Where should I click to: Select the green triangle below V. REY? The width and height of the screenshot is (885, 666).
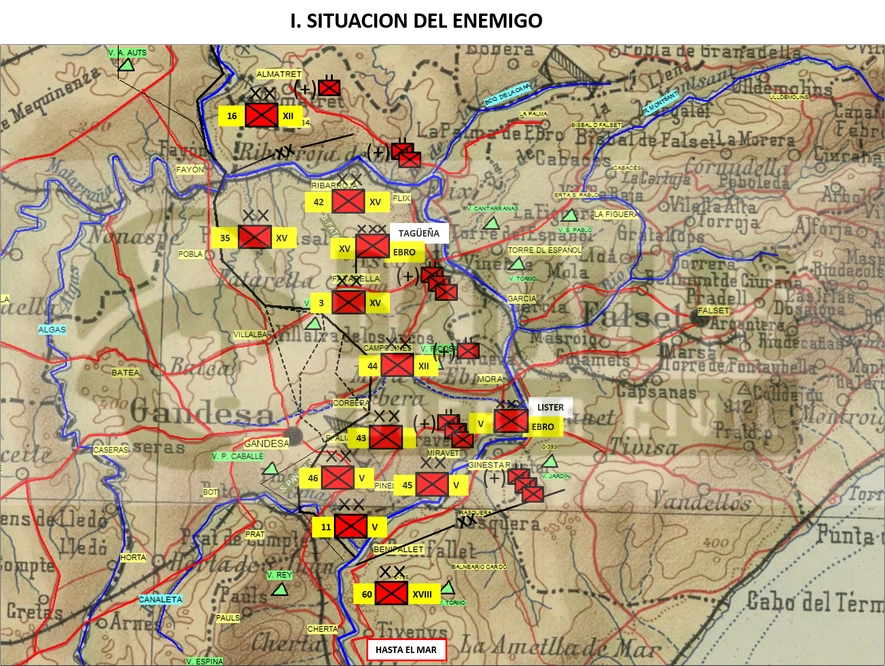[279, 590]
